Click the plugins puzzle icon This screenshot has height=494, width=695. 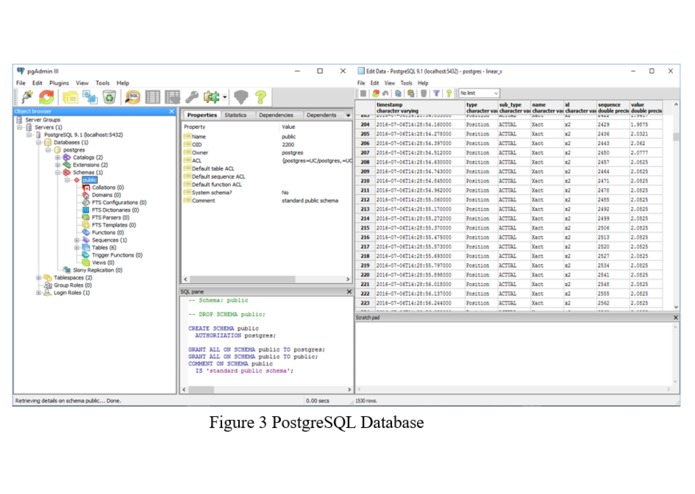211,97
